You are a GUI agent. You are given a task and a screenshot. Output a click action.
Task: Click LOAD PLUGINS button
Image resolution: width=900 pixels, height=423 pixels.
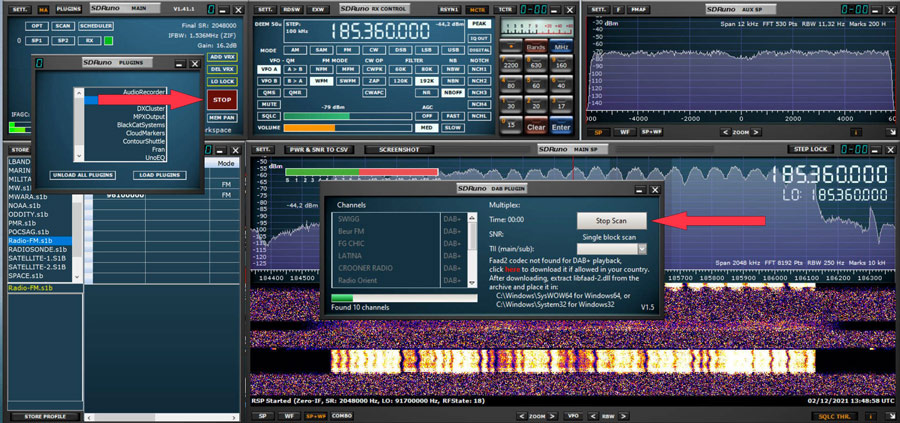(x=160, y=175)
